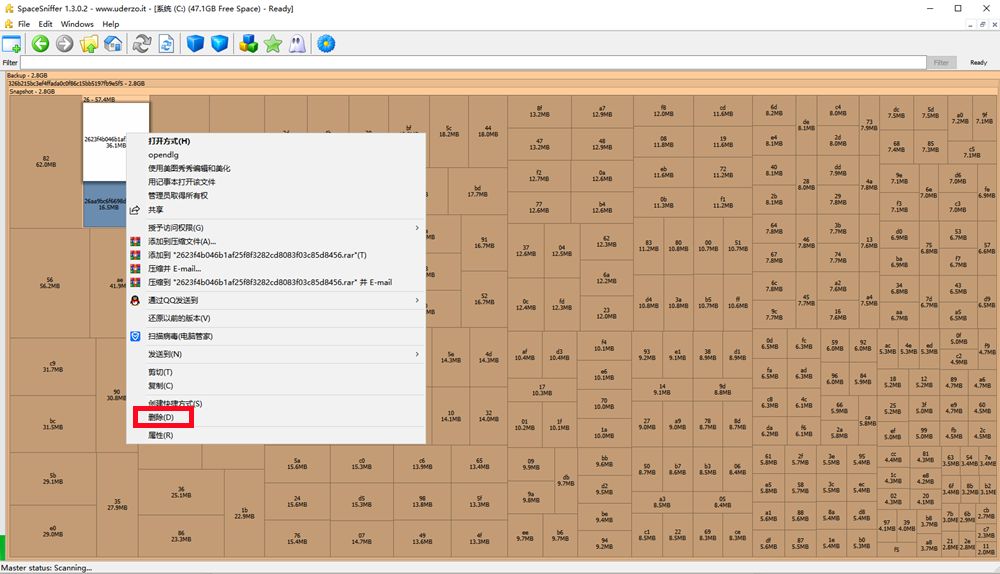Click the blue flower donate icon
Image resolution: width=1000 pixels, height=574 pixels.
325,44
